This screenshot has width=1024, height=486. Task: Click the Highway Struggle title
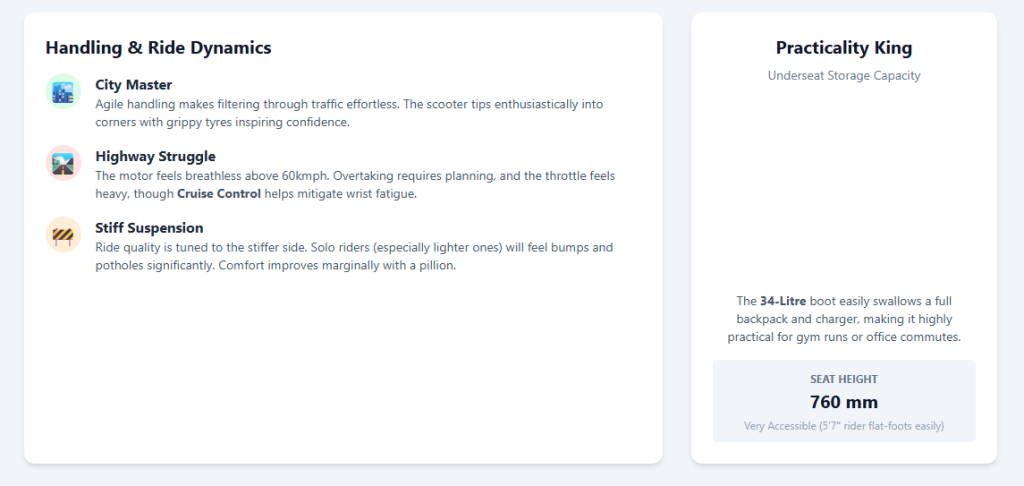coord(155,156)
